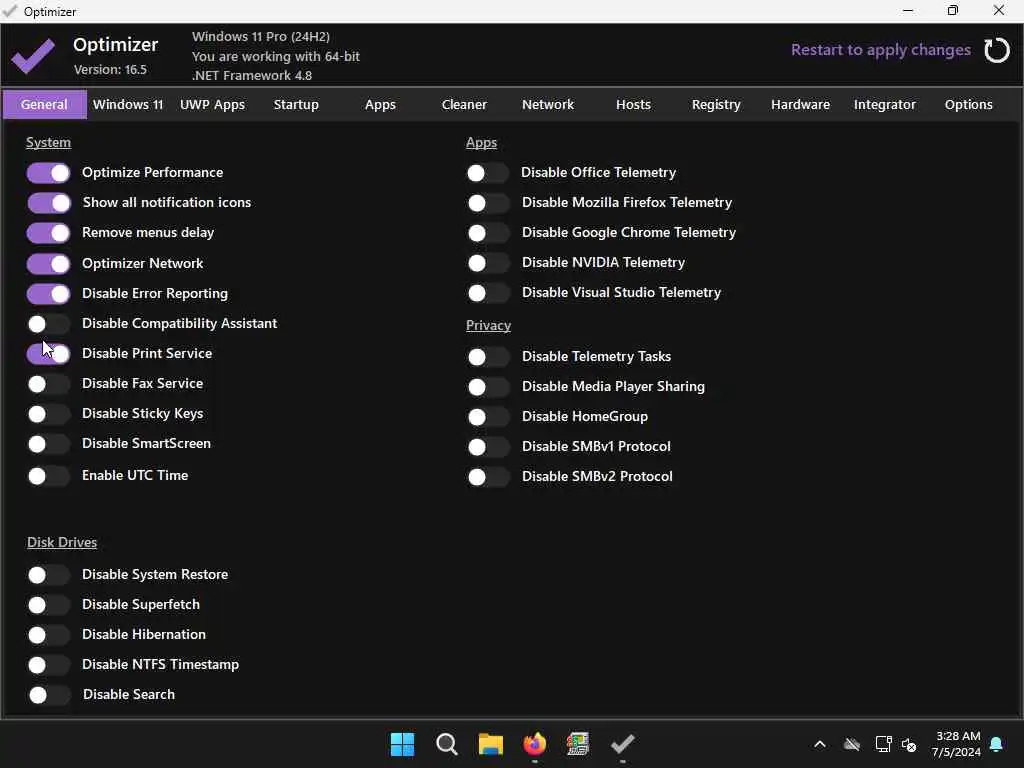Click the cloud sync tray icon
Screen dimensions: 1024x768
[852, 744]
